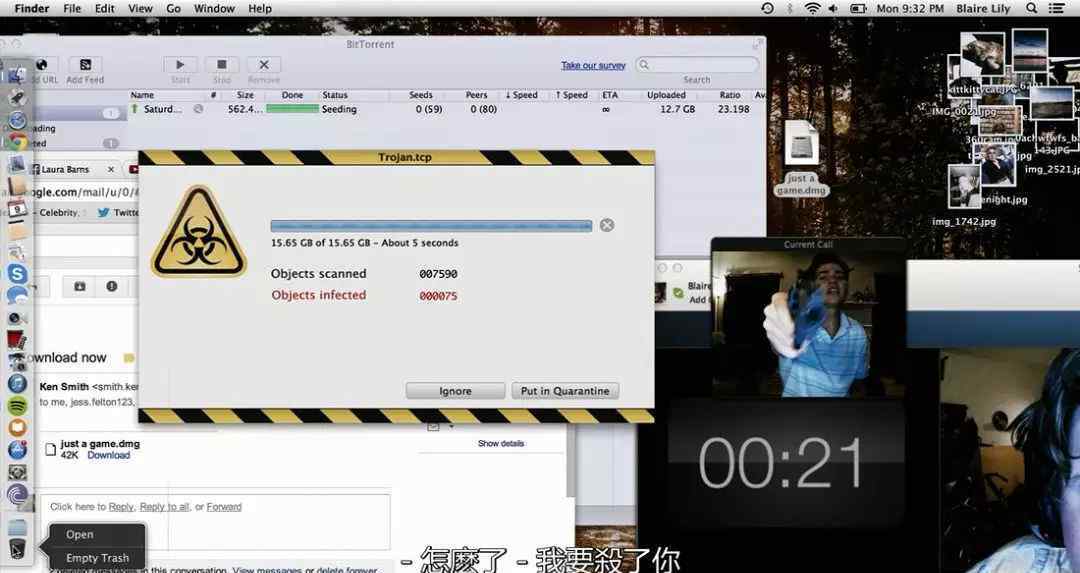Viewport: 1080px width, 573px height.
Task: Choose Empty Trash from dock popup
Action: coord(97,558)
